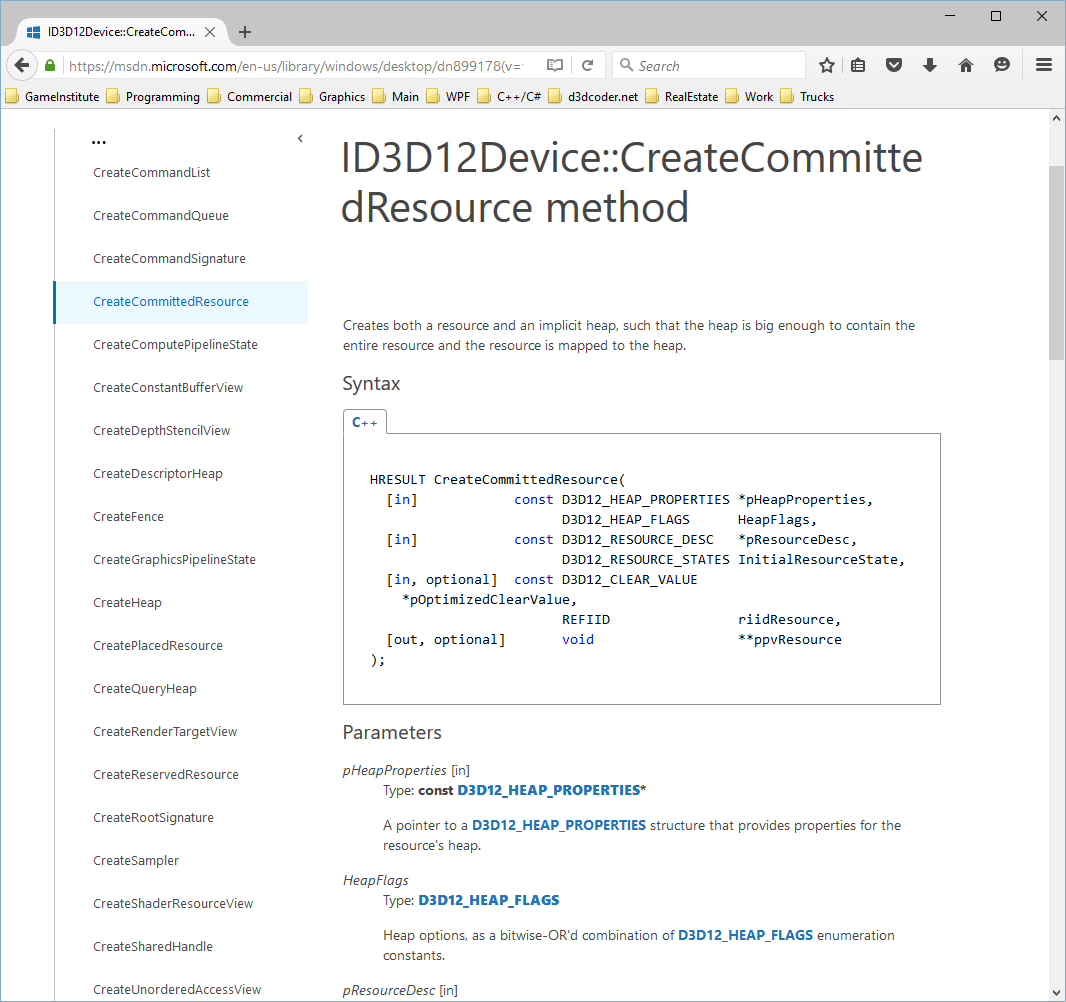This screenshot has width=1066, height=1002.
Task: Reload the current page
Action: (588, 65)
